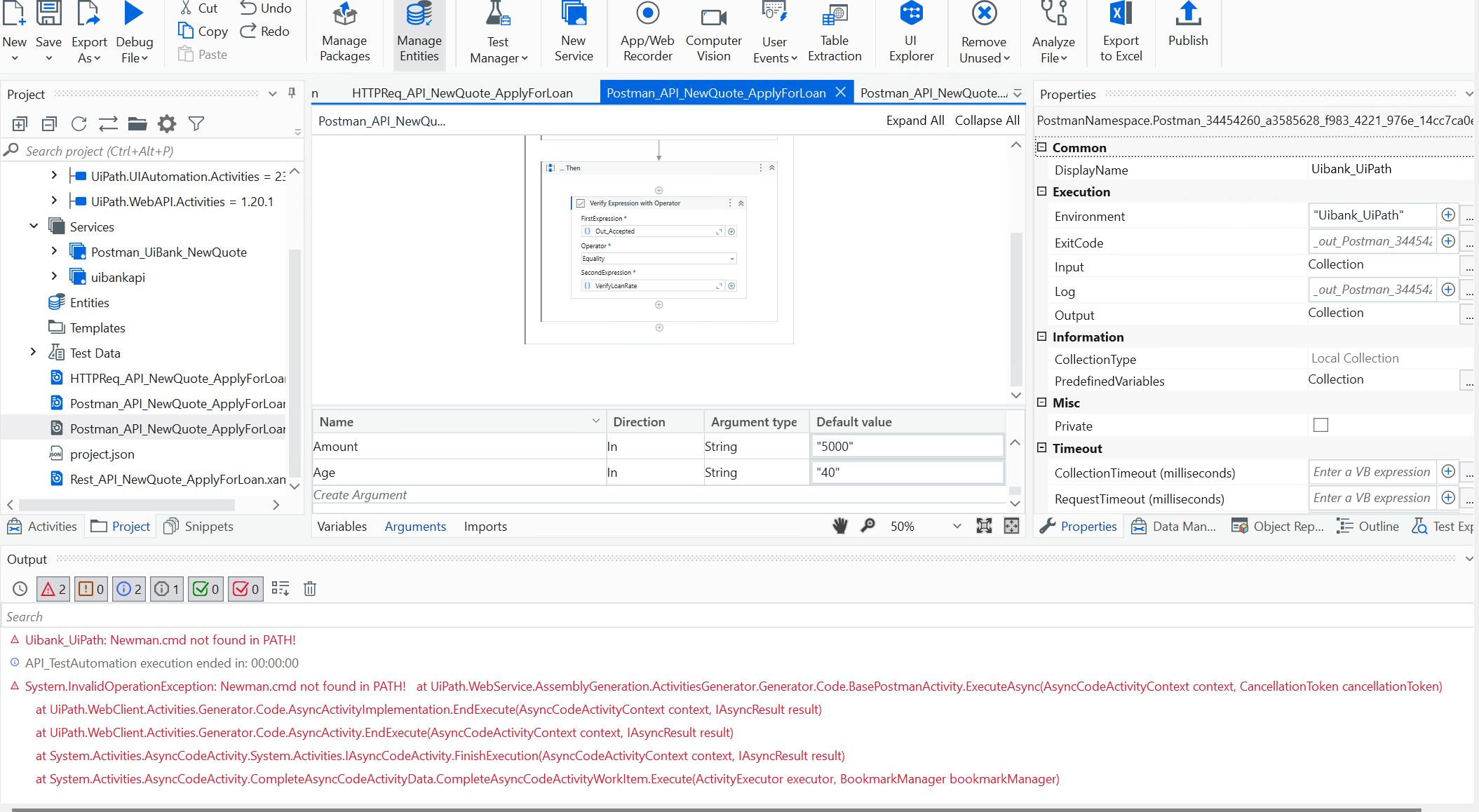Open Computer Vision tool

tap(713, 33)
